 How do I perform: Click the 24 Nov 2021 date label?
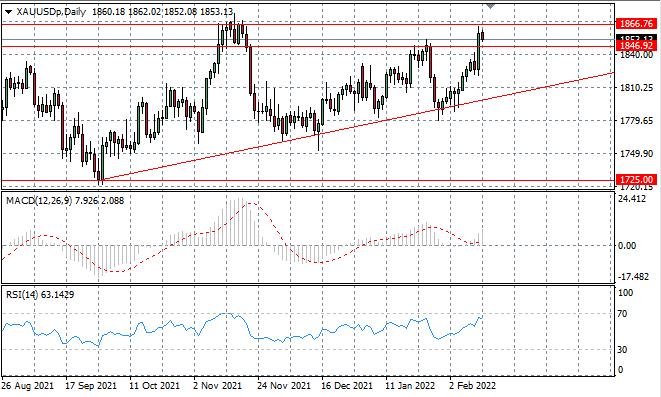tap(284, 386)
